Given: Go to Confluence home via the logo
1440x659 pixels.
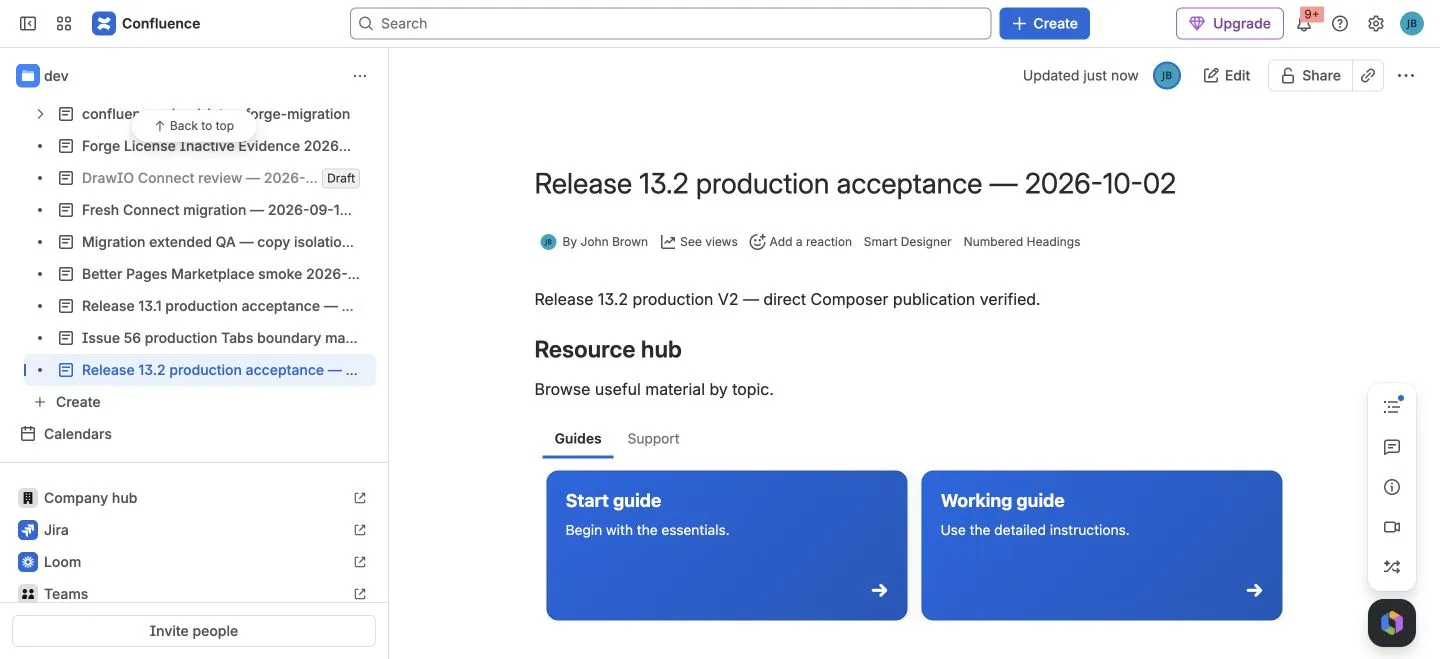Looking at the screenshot, I should (146, 23).
